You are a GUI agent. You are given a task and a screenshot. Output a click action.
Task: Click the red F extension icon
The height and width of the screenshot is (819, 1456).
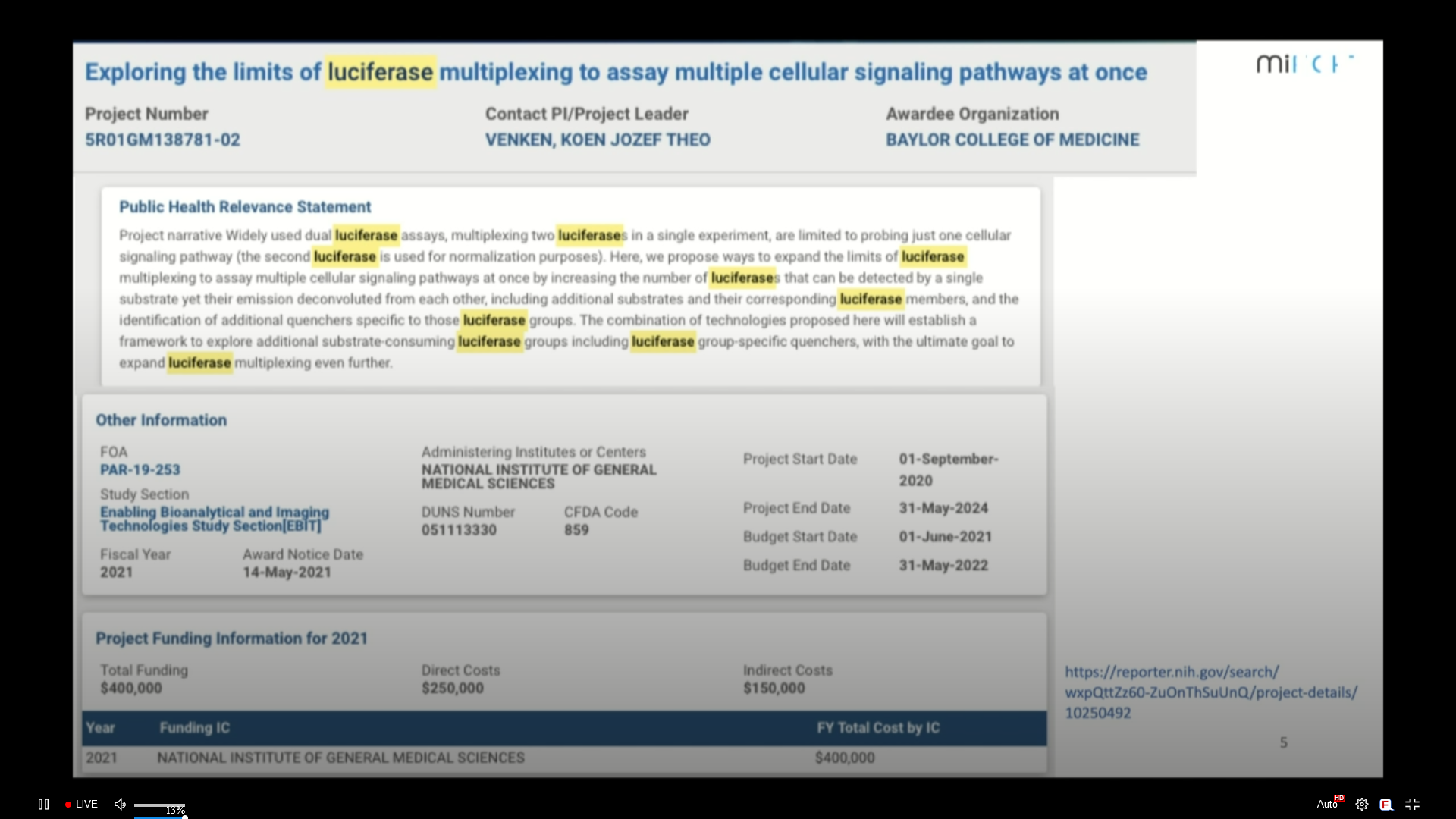click(1386, 804)
